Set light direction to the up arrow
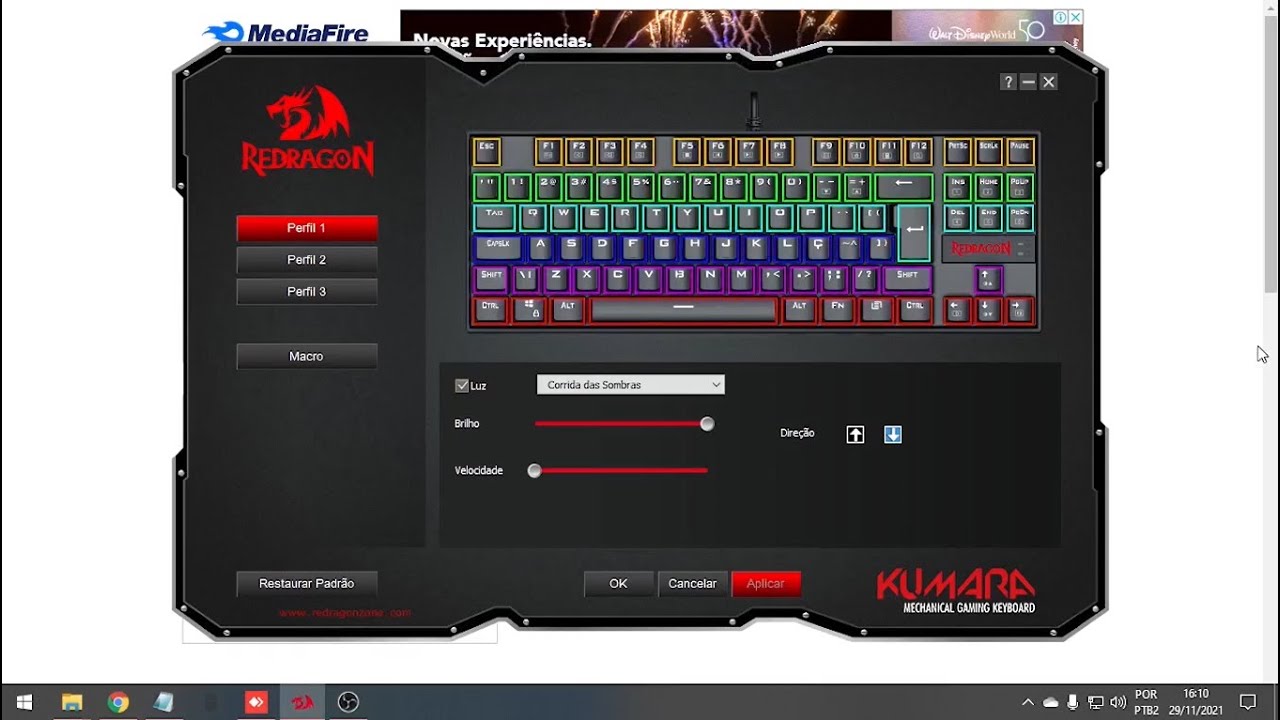This screenshot has width=1280, height=720. pyautogui.click(x=855, y=434)
